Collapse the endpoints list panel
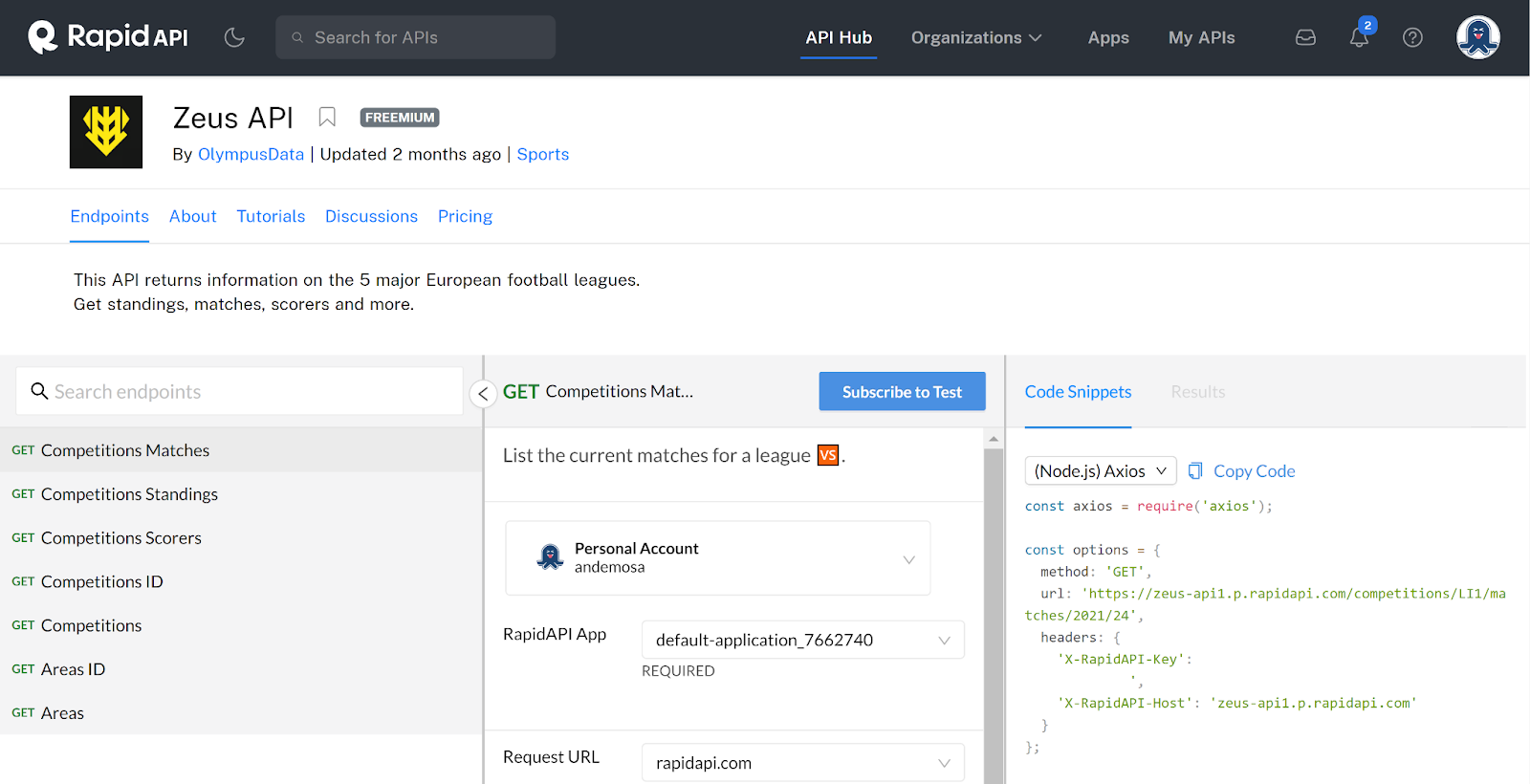1530x784 pixels. (x=483, y=393)
